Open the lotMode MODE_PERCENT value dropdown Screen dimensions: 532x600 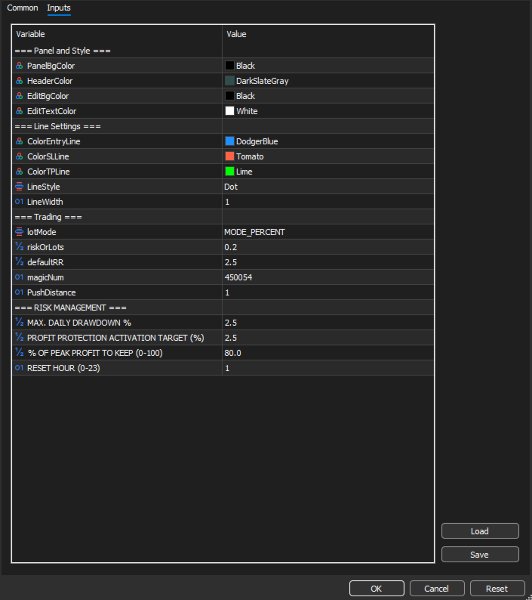tap(328, 232)
